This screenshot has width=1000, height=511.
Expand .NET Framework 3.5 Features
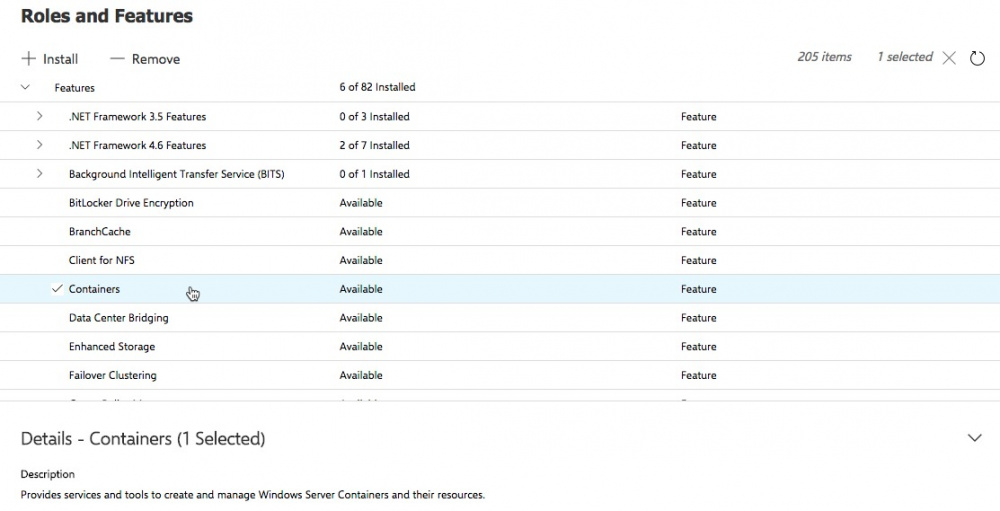tap(40, 116)
